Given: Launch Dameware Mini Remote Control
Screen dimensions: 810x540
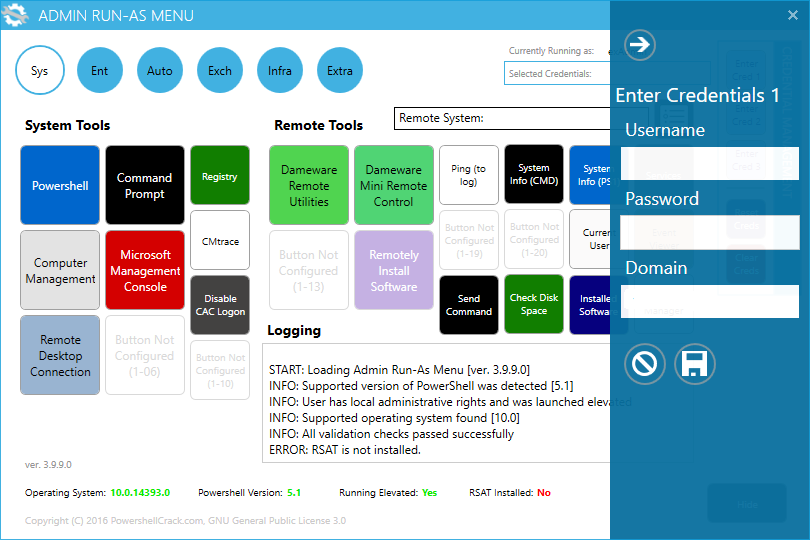Looking at the screenshot, I should click(394, 185).
